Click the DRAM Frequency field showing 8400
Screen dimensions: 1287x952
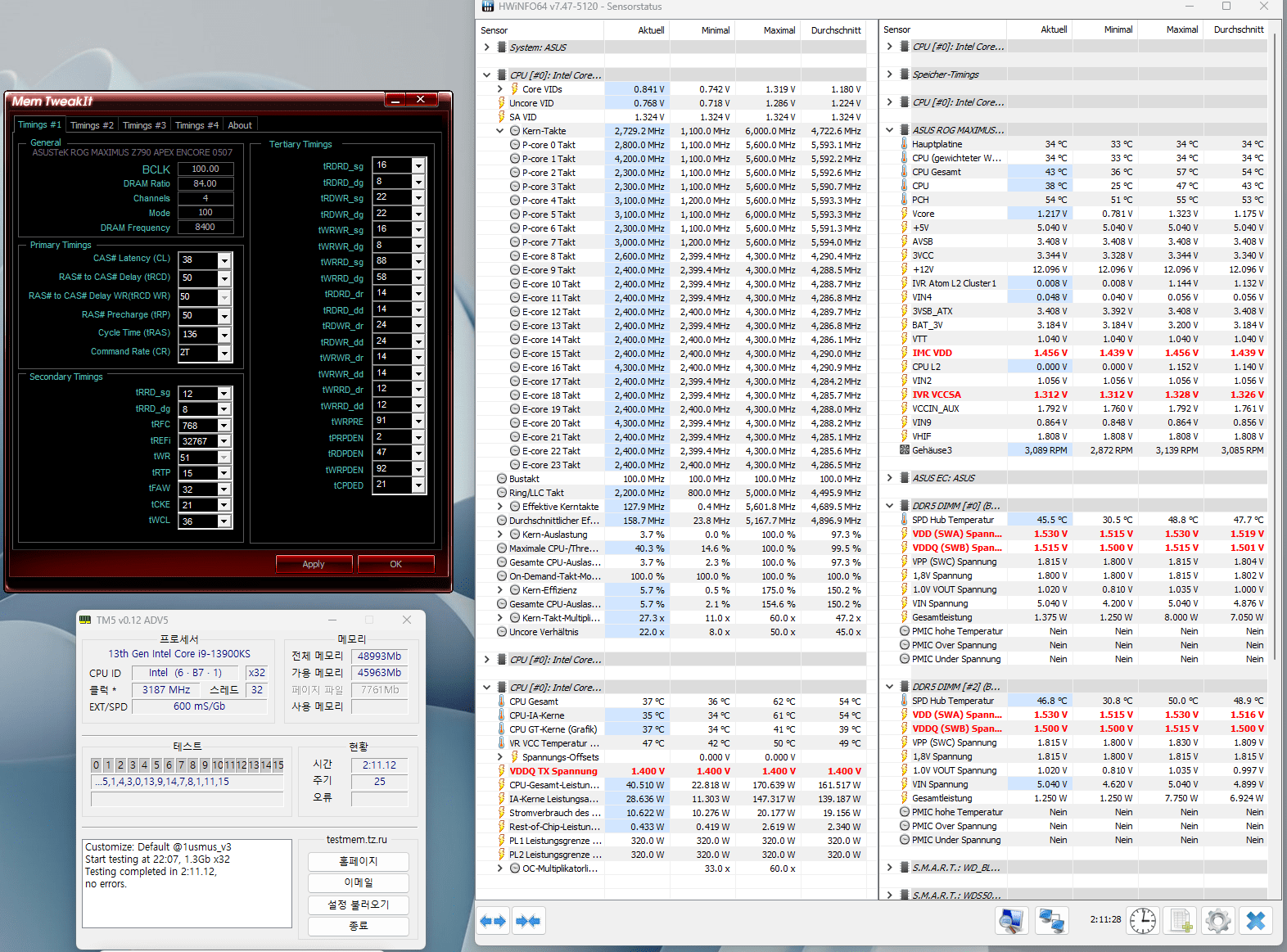pyautogui.click(x=205, y=227)
